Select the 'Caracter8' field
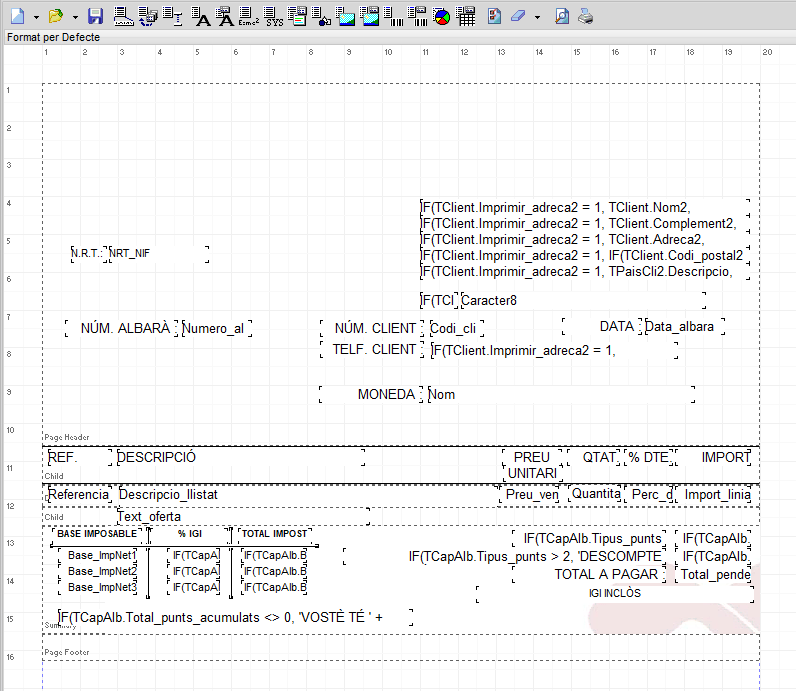 pos(583,301)
